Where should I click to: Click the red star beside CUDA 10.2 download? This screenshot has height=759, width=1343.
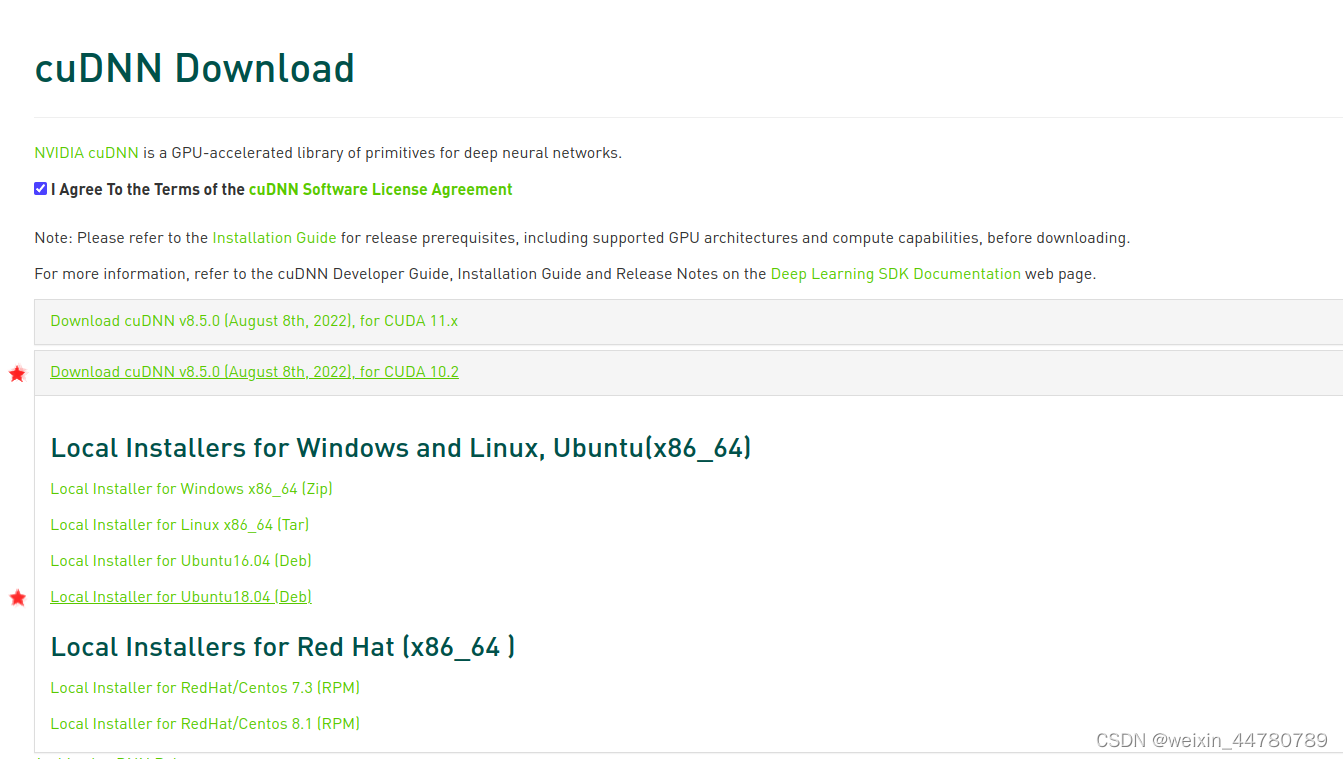17,373
